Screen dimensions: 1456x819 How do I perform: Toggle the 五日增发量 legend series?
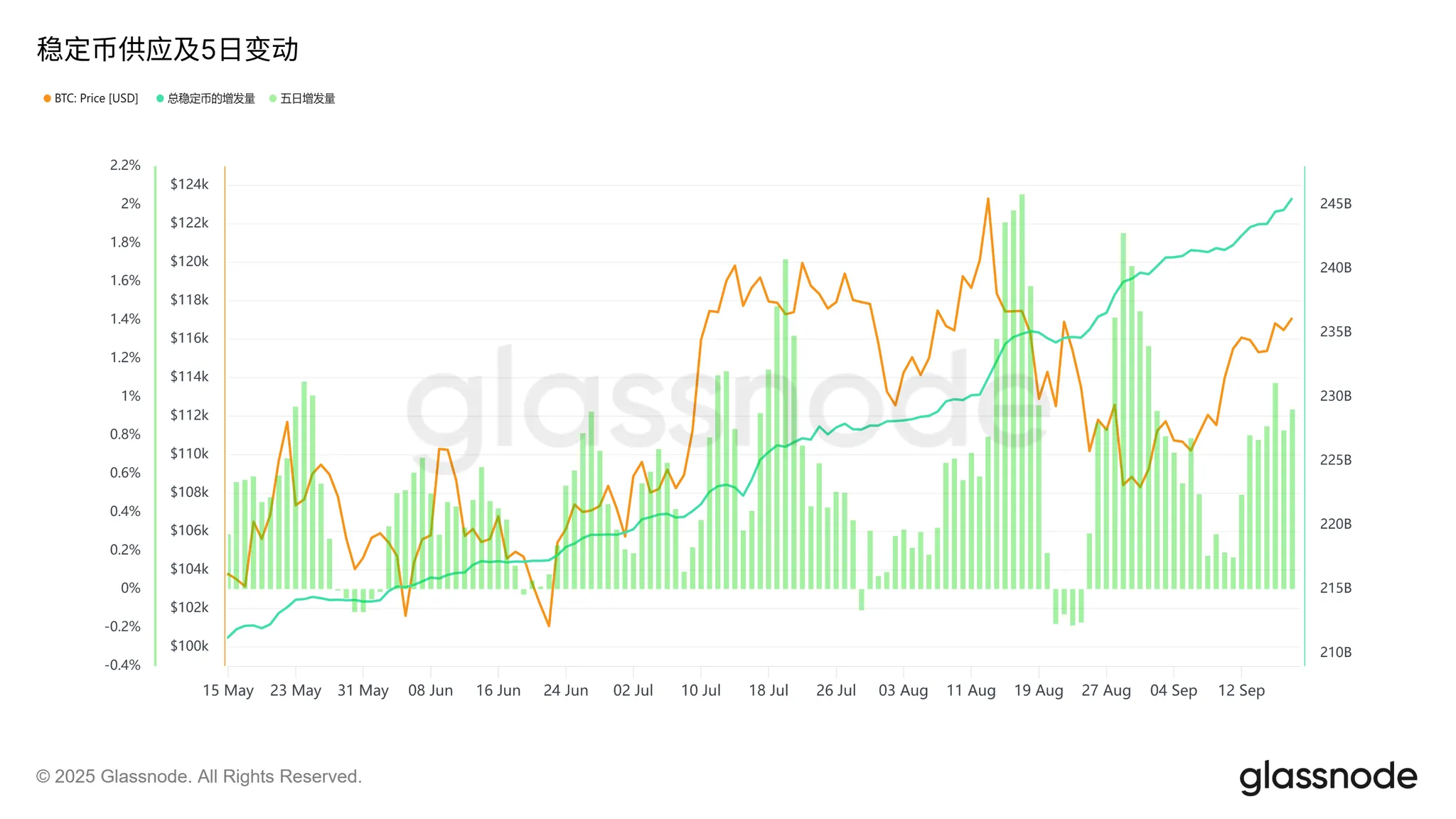tap(307, 99)
